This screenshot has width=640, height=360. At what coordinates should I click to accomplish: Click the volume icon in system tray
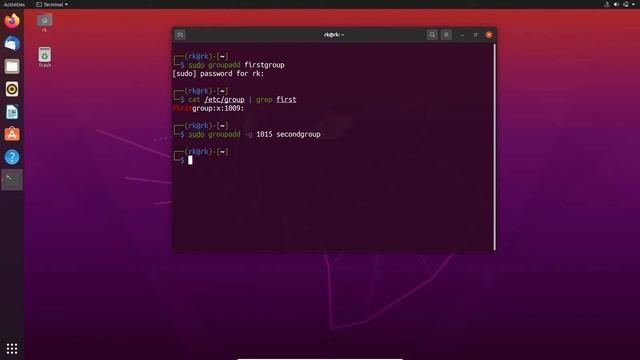tap(616, 4)
